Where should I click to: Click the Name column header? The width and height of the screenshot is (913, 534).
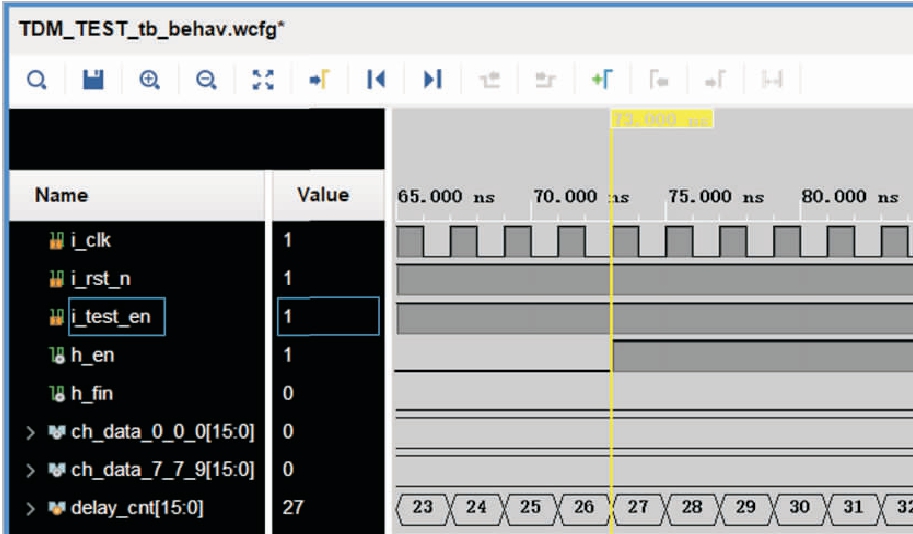click(61, 195)
